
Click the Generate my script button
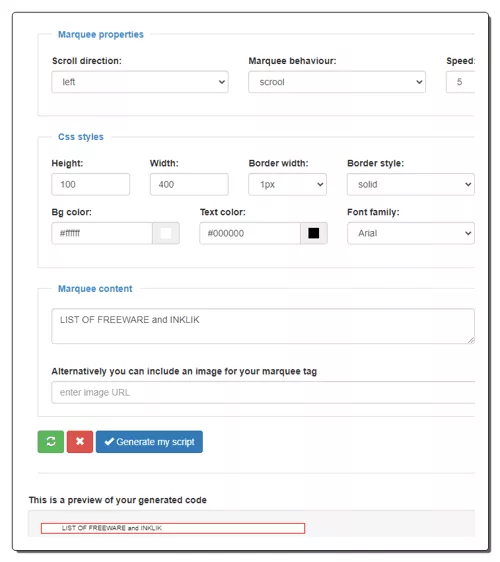click(x=149, y=442)
